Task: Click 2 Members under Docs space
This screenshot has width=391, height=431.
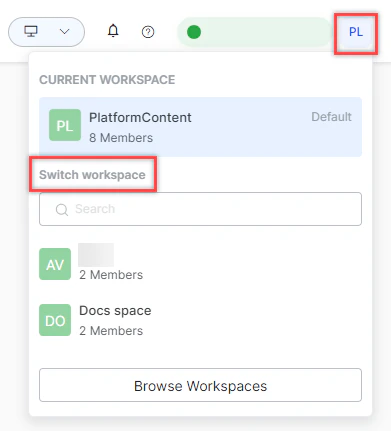Action: (111, 331)
